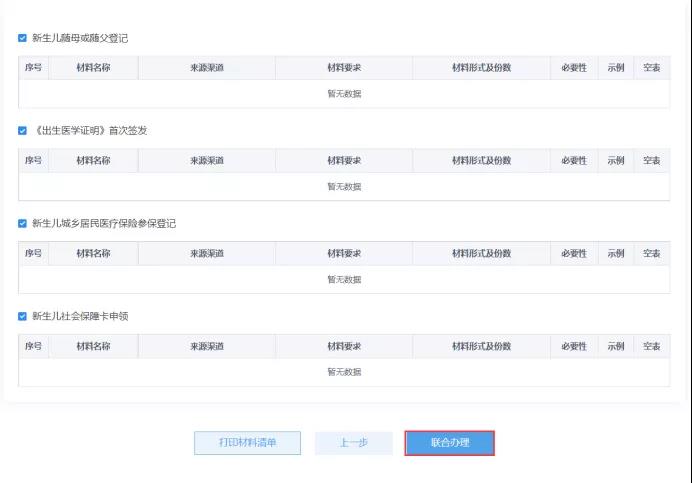Click 暂无数据 text in first table
Screen dimensions: 692x483
[344, 94]
